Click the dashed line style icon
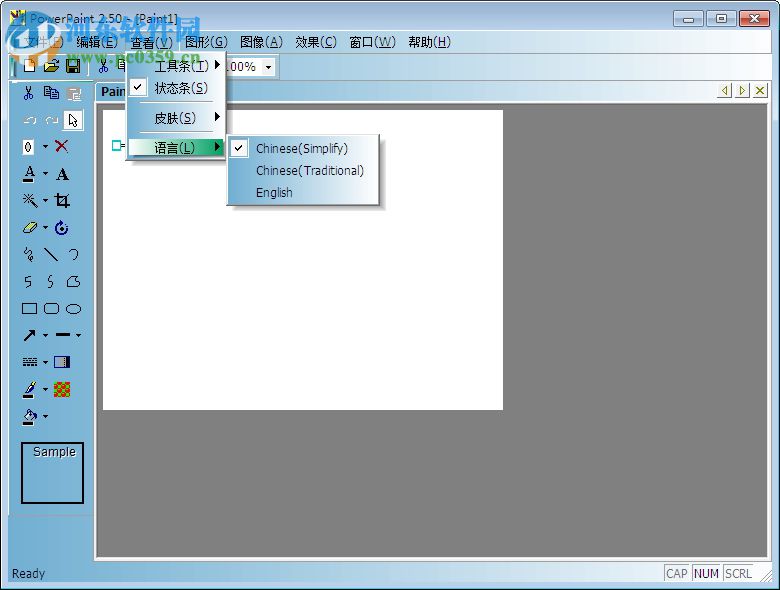 [30, 362]
